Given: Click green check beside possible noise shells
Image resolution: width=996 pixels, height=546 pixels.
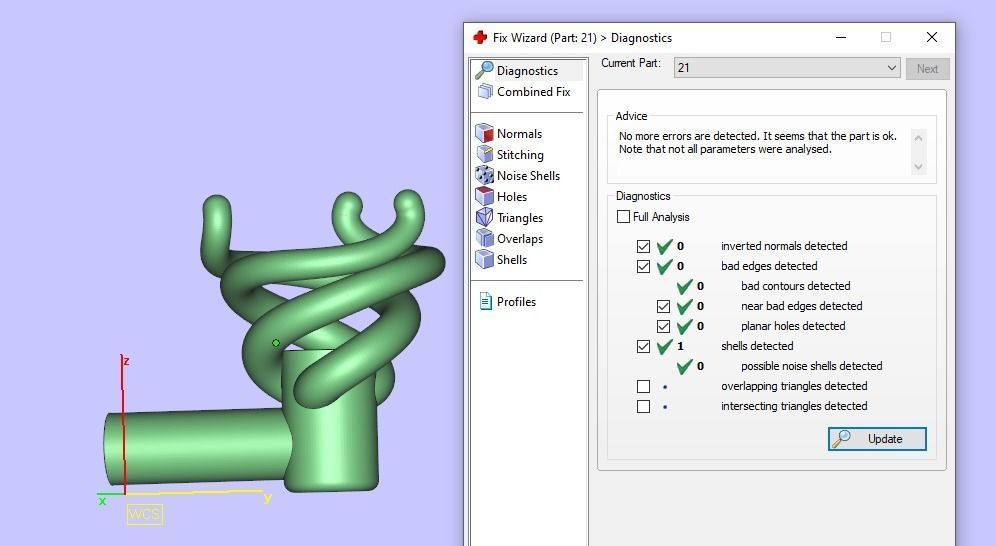Looking at the screenshot, I should 685,366.
